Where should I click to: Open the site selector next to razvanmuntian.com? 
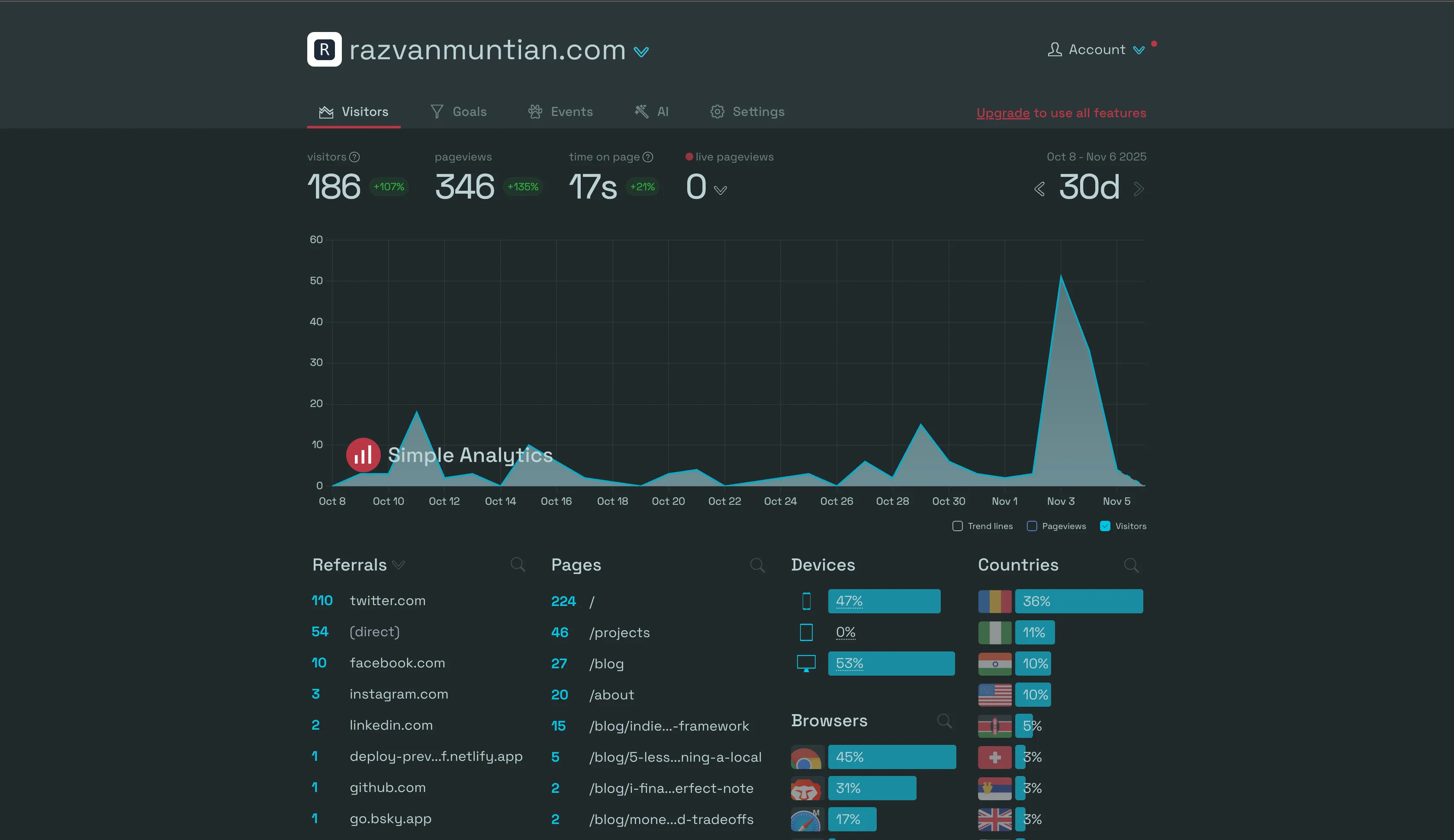pos(642,52)
